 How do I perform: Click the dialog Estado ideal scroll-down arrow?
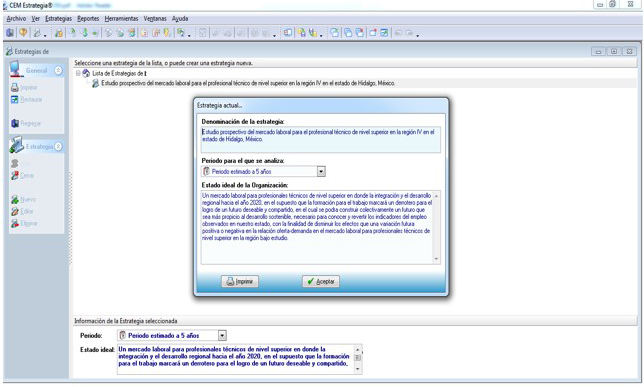(436, 259)
